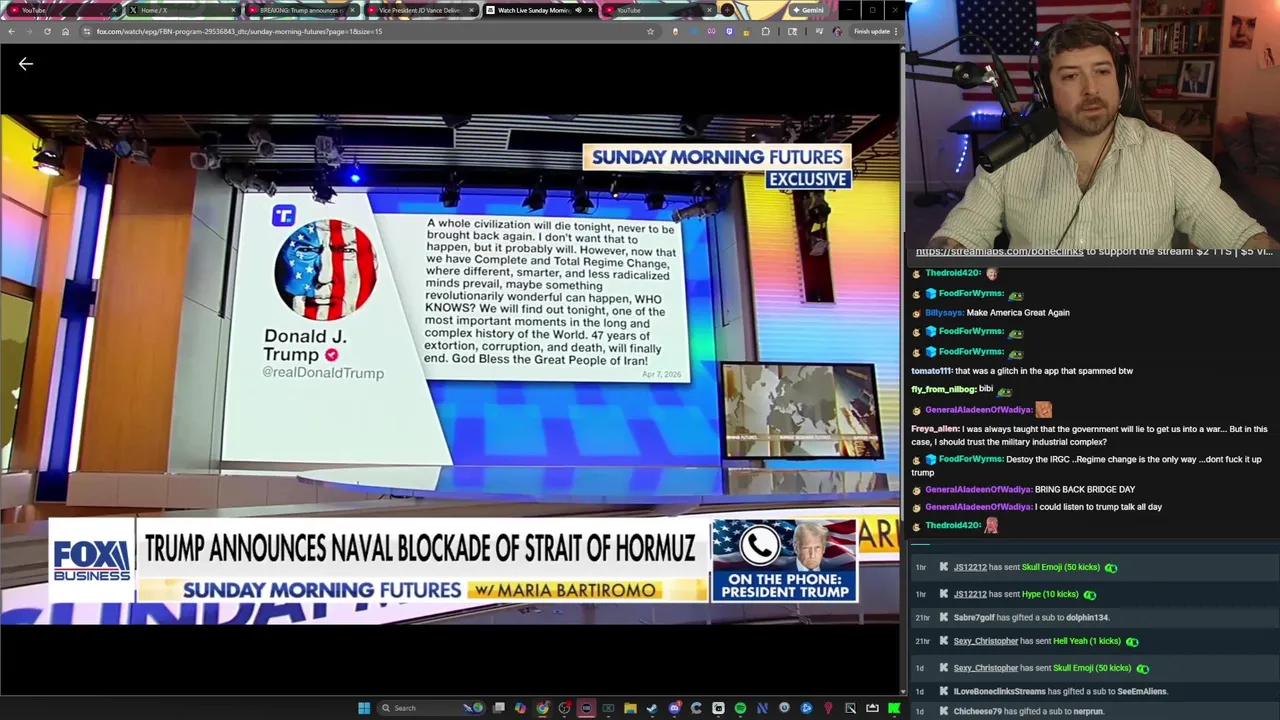Open Google Chrome from the taskbar
The image size is (1280, 720).
[542, 708]
